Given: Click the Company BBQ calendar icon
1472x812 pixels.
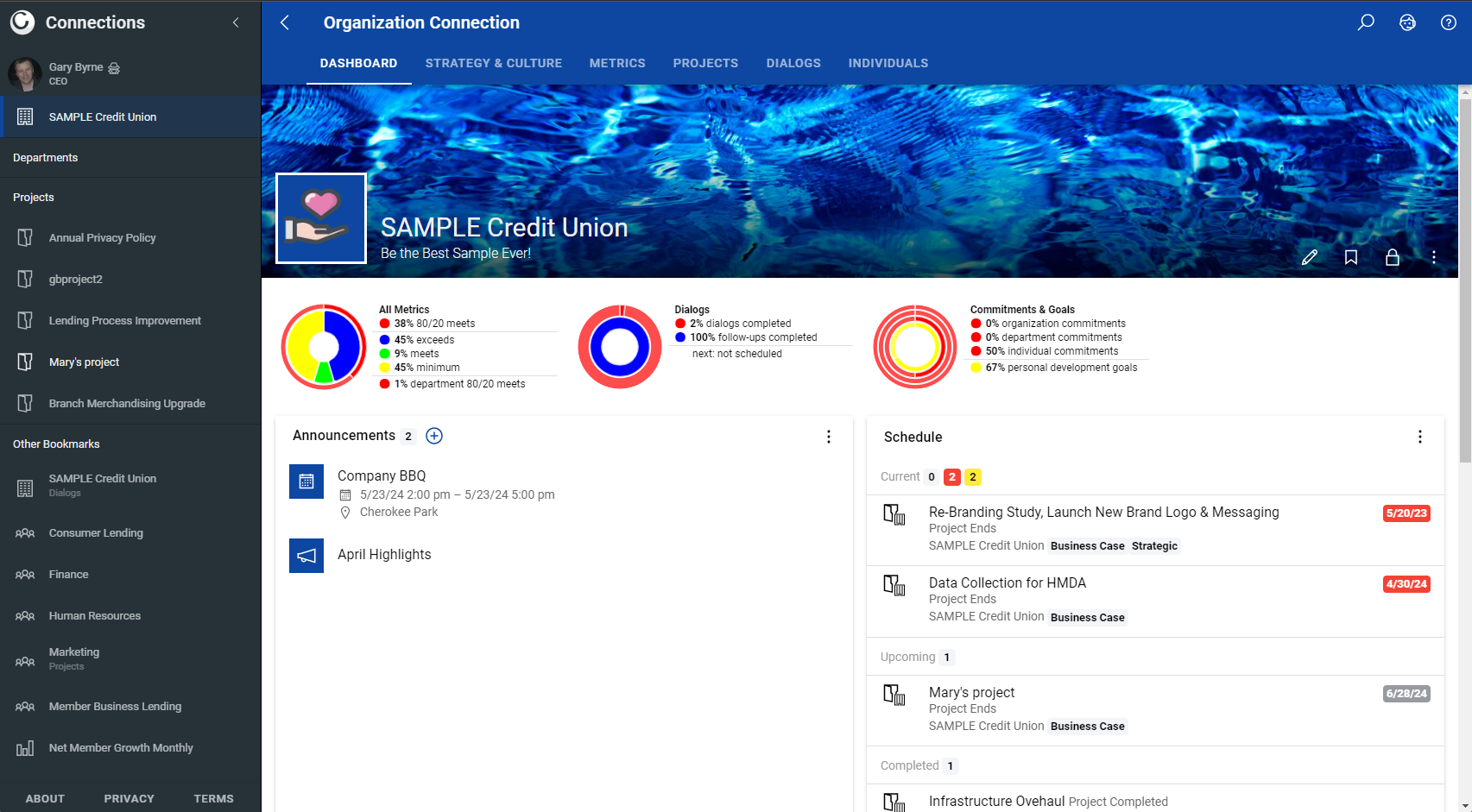Looking at the screenshot, I should [x=306, y=482].
